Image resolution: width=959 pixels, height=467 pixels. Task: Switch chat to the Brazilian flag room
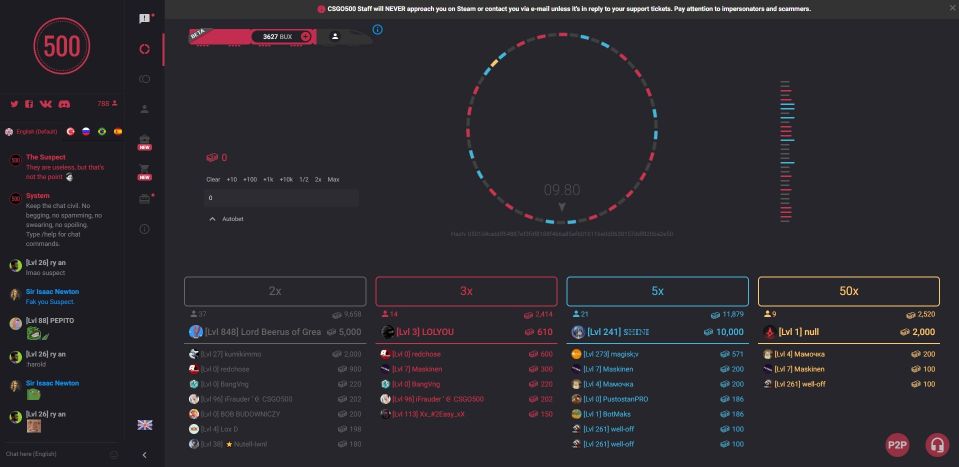coord(101,132)
